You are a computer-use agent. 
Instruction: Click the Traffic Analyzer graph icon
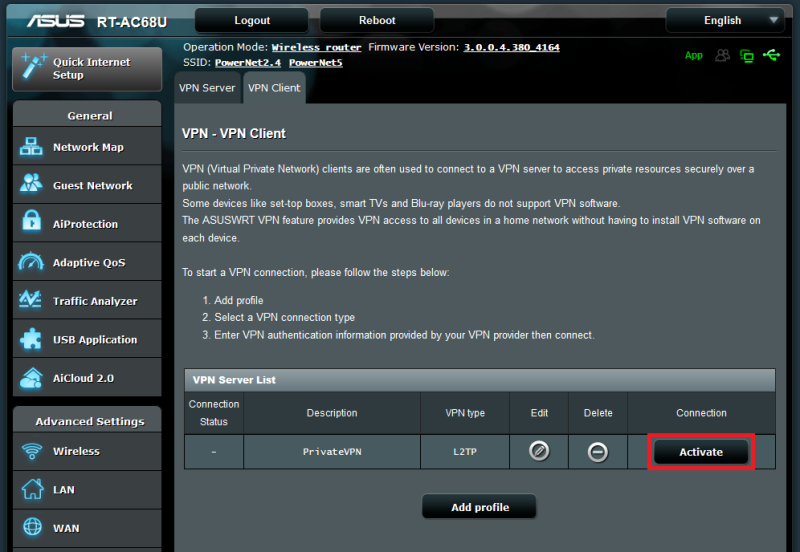30,299
